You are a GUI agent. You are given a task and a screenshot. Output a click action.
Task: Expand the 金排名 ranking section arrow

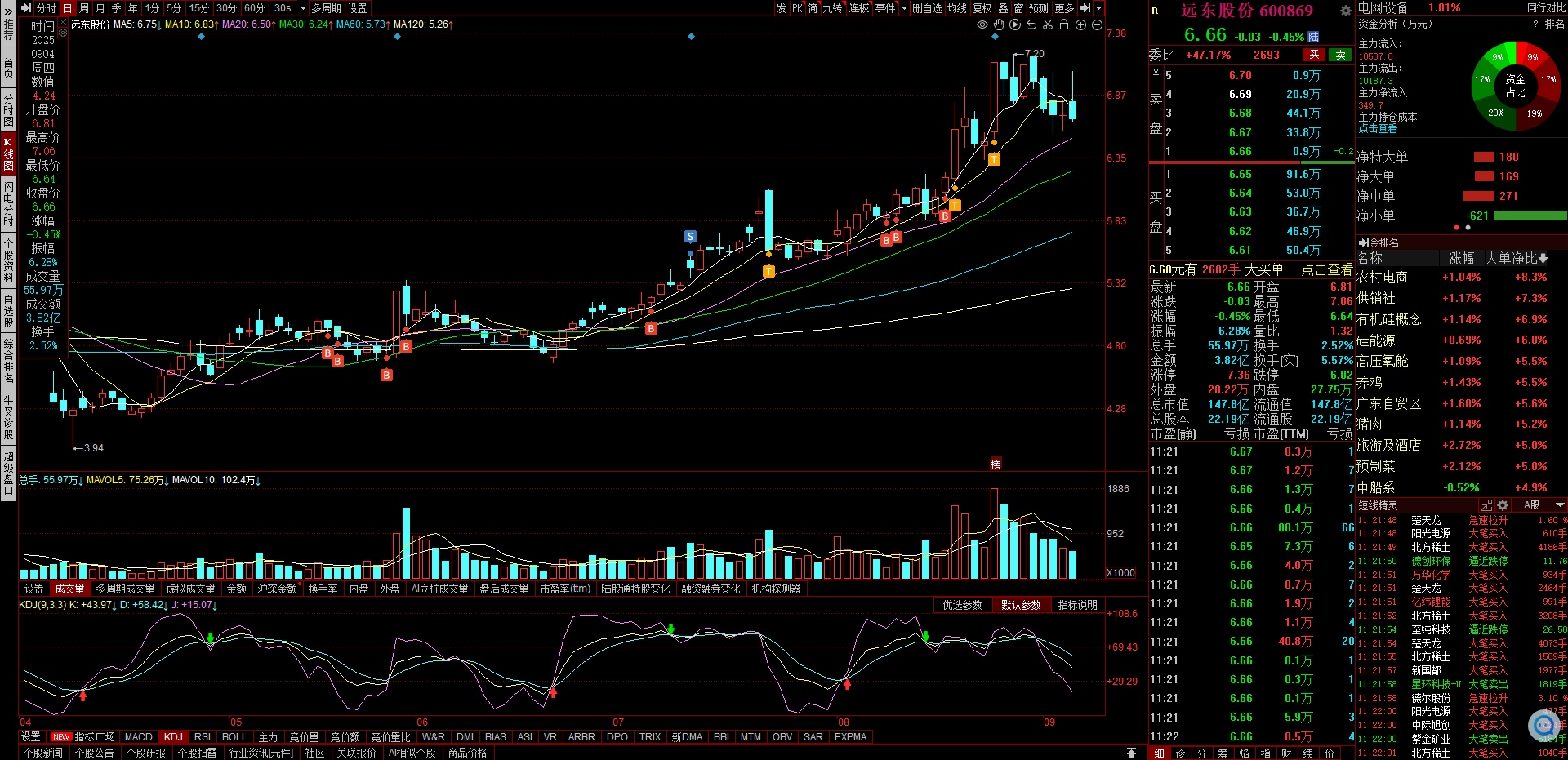[x=1362, y=243]
